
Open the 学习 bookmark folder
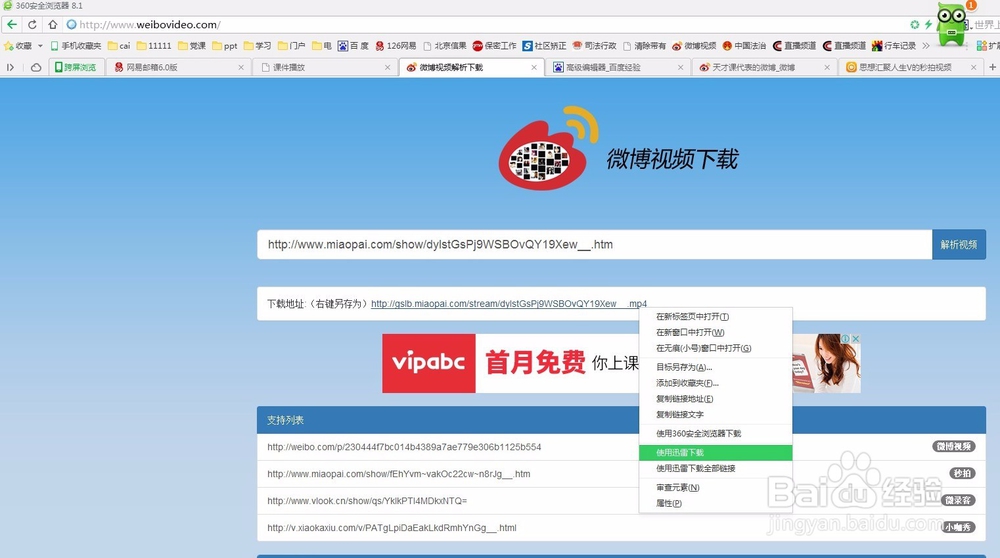click(258, 46)
